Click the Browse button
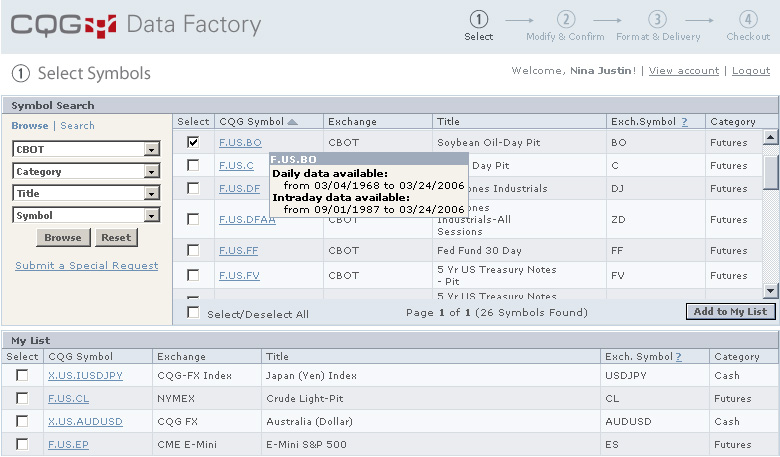The width and height of the screenshot is (780, 457). [x=63, y=238]
